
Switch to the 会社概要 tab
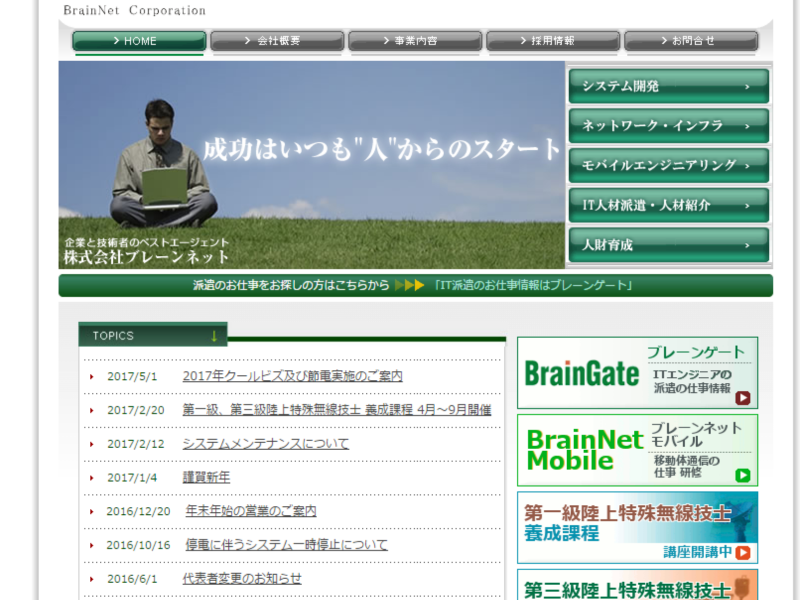coord(276,42)
